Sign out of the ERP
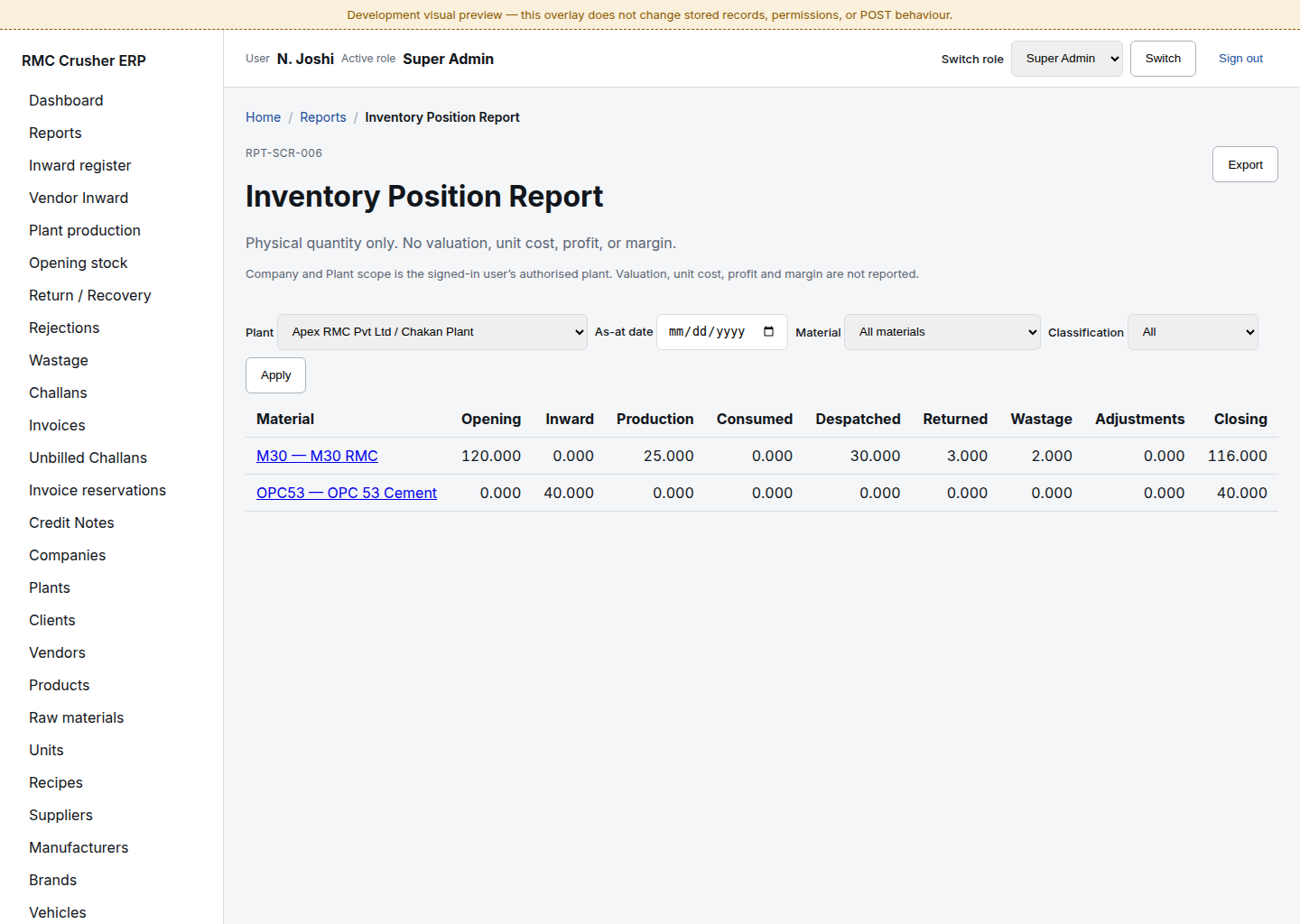Viewport: 1300px width, 924px height. [1240, 59]
